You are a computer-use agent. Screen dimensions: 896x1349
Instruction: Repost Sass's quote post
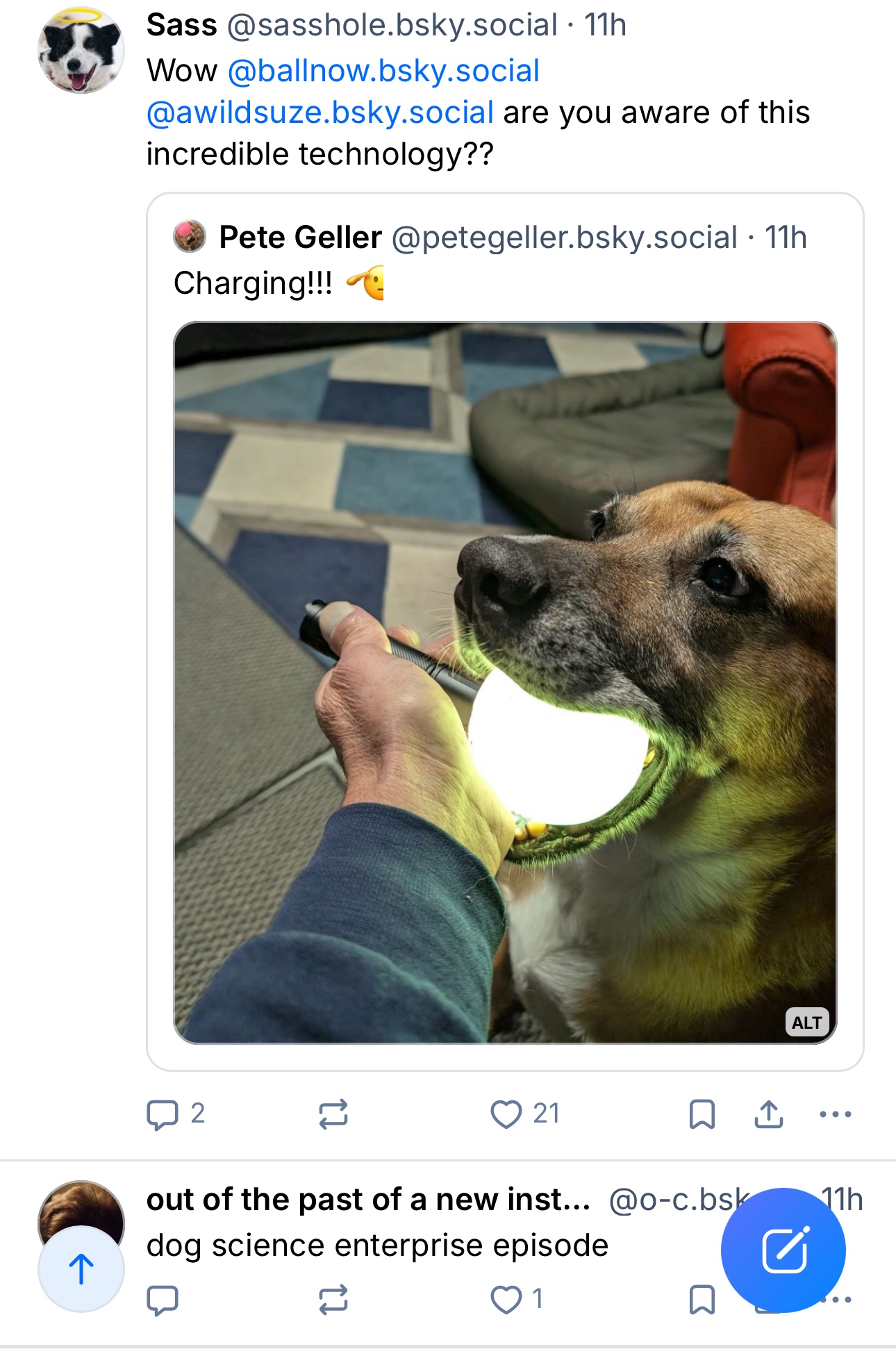pyautogui.click(x=333, y=1114)
